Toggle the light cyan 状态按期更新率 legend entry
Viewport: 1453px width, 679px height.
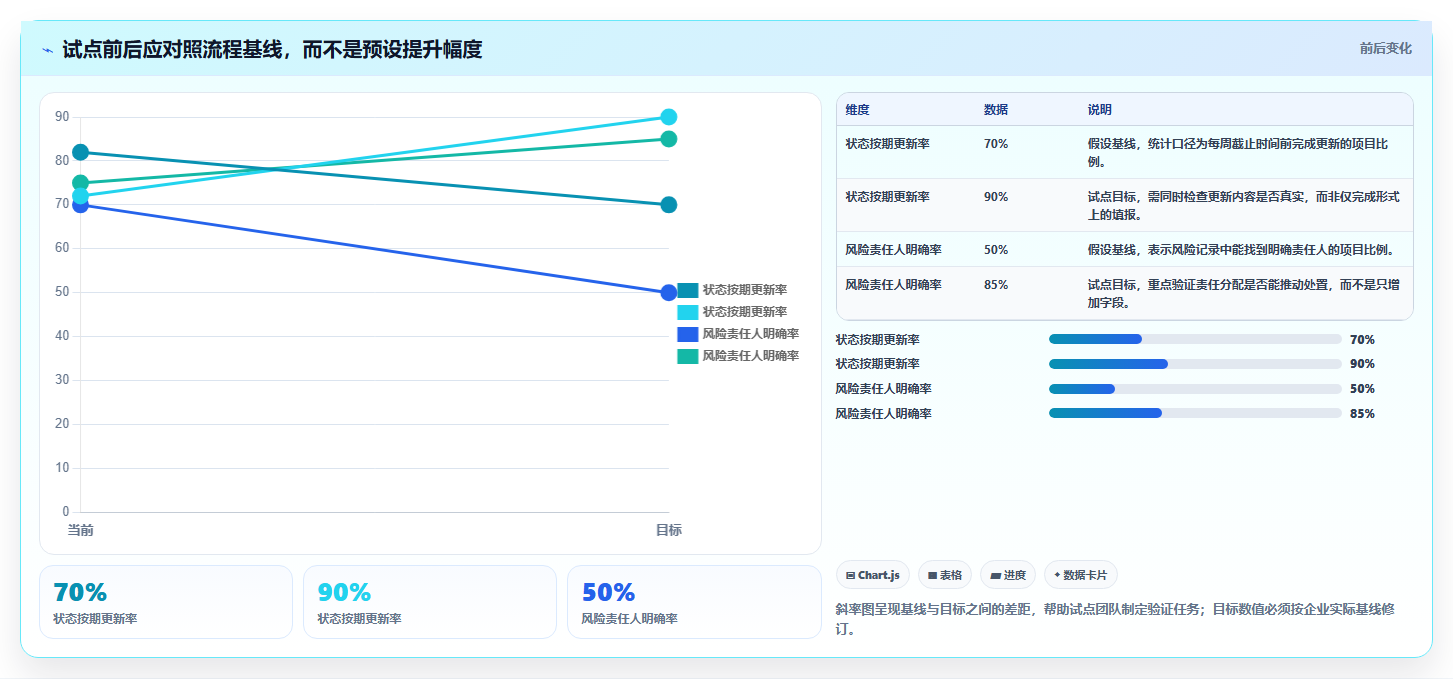tap(733, 312)
